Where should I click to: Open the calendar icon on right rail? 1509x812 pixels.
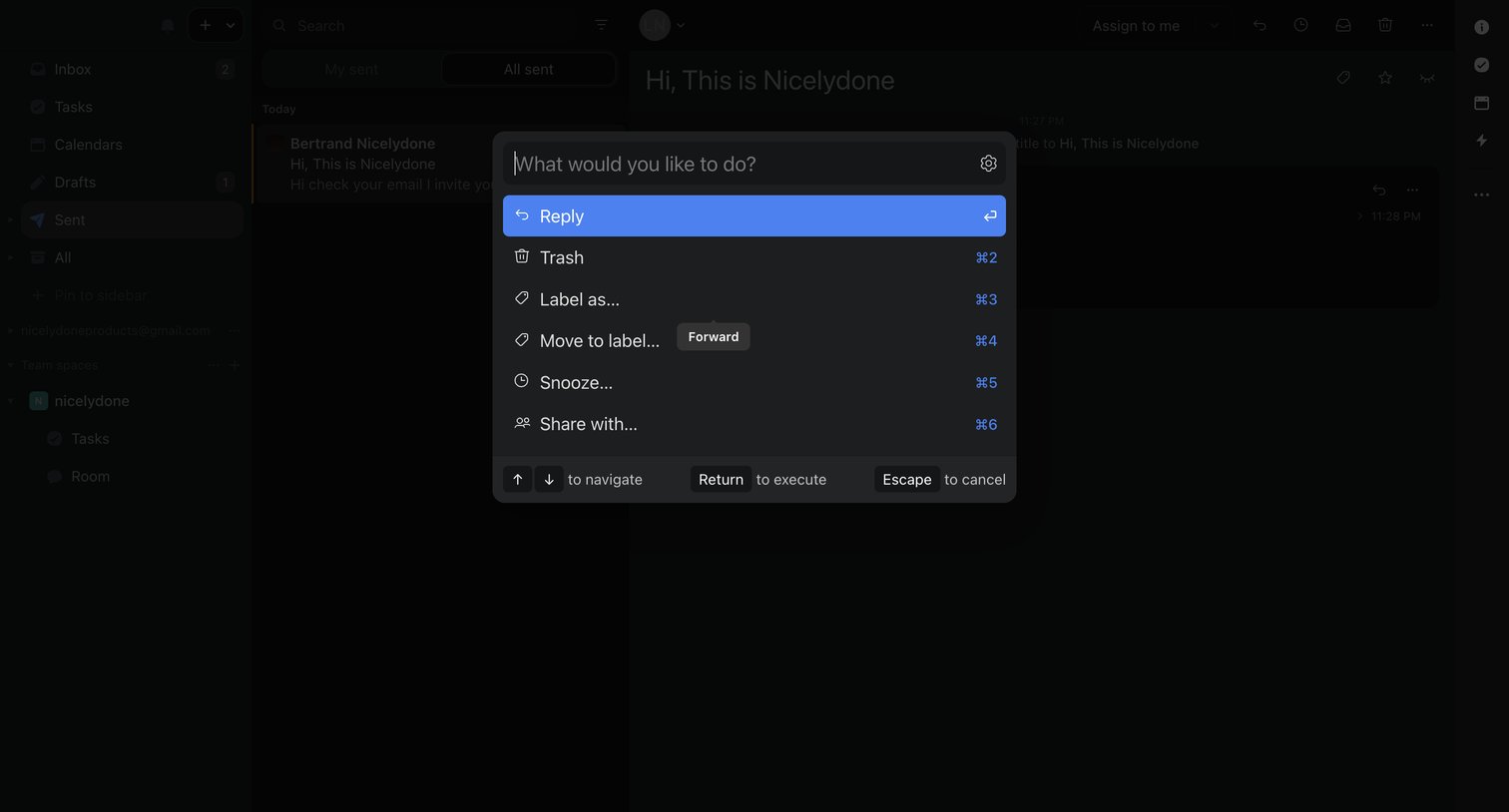(x=1481, y=103)
